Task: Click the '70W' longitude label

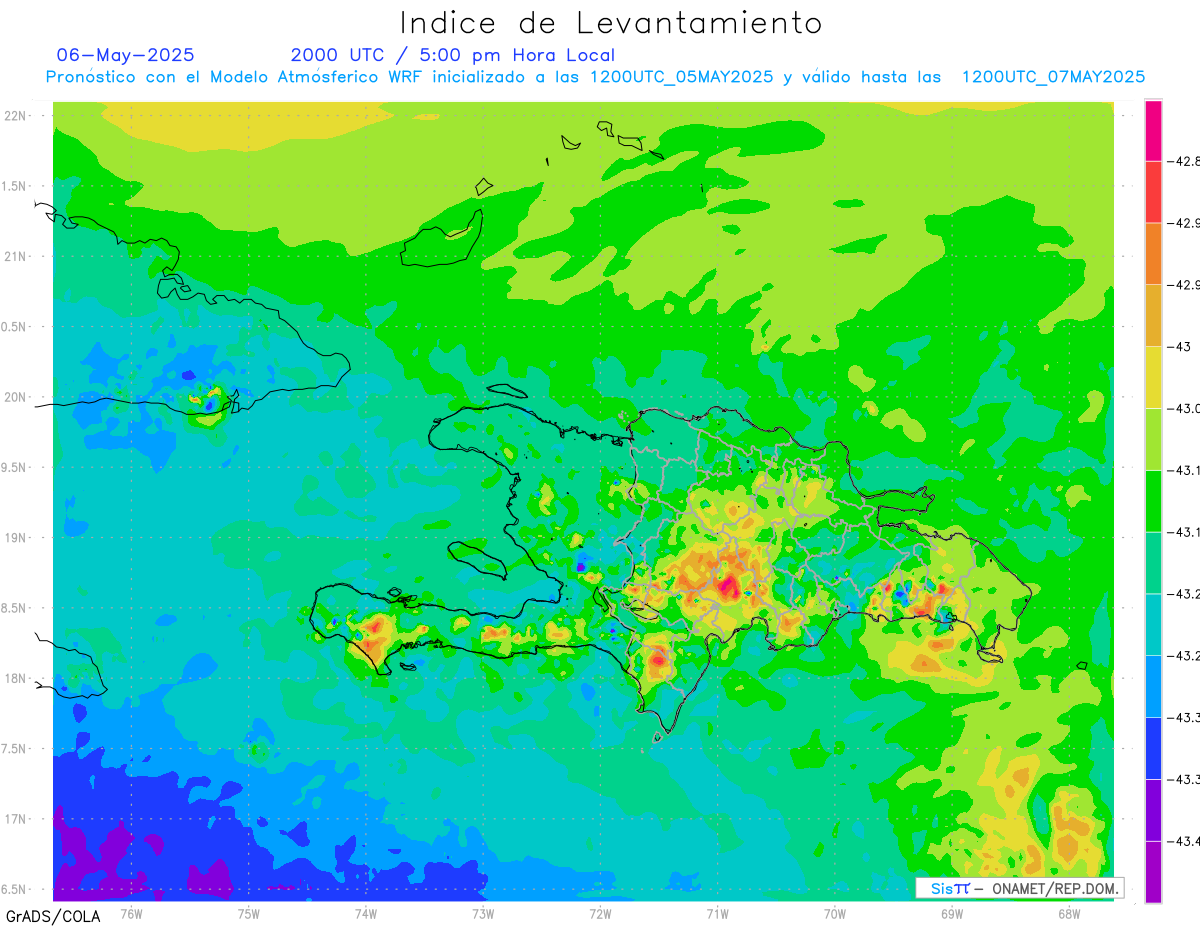Action: (x=835, y=913)
